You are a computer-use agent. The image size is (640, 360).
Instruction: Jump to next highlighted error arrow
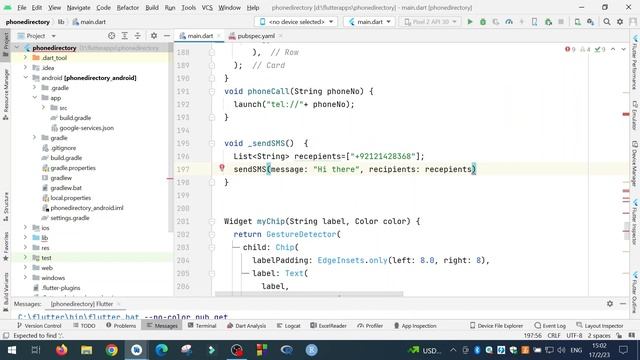[x=623, y=49]
